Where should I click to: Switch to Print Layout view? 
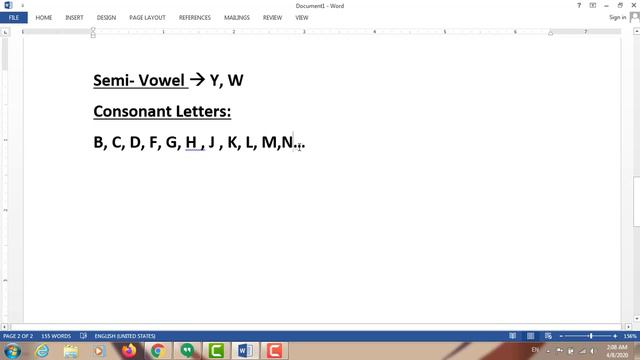click(x=530, y=336)
